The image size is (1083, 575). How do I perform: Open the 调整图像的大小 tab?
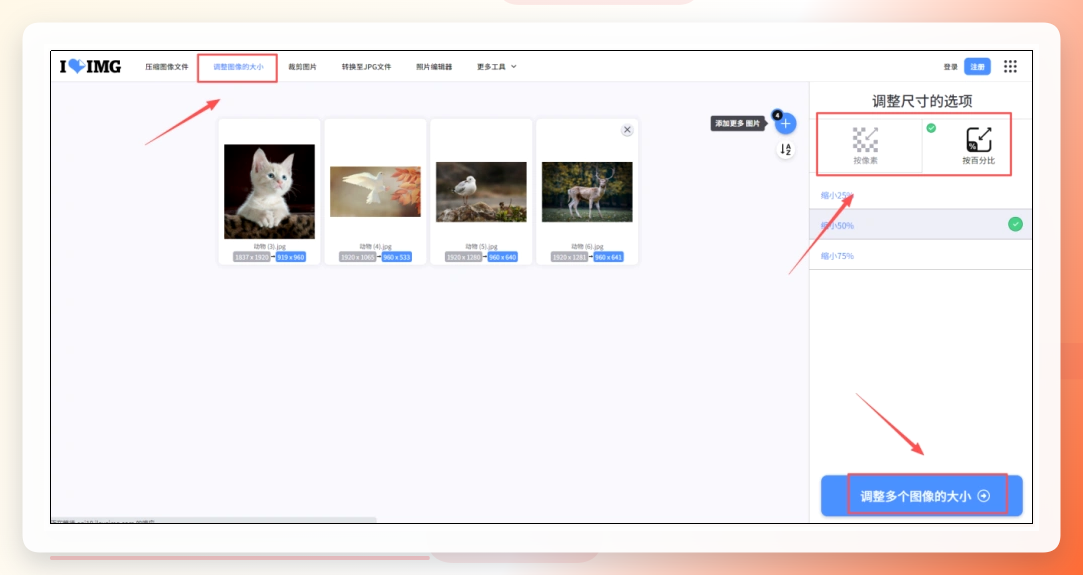coord(238,67)
